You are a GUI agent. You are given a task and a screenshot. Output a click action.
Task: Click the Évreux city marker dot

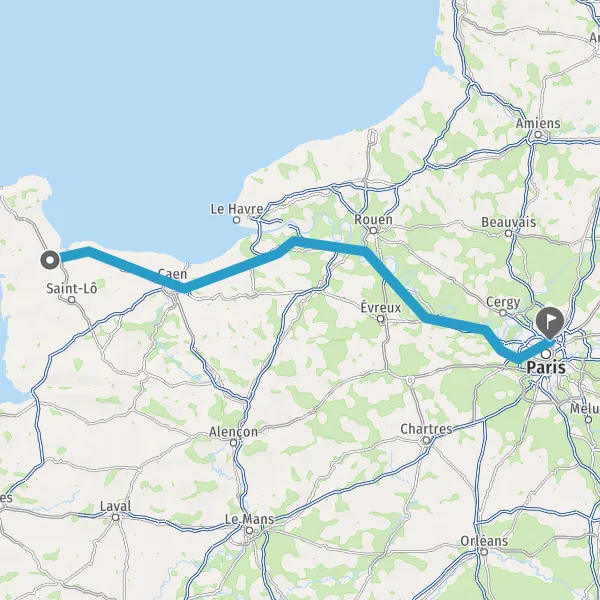pyautogui.click(x=380, y=319)
